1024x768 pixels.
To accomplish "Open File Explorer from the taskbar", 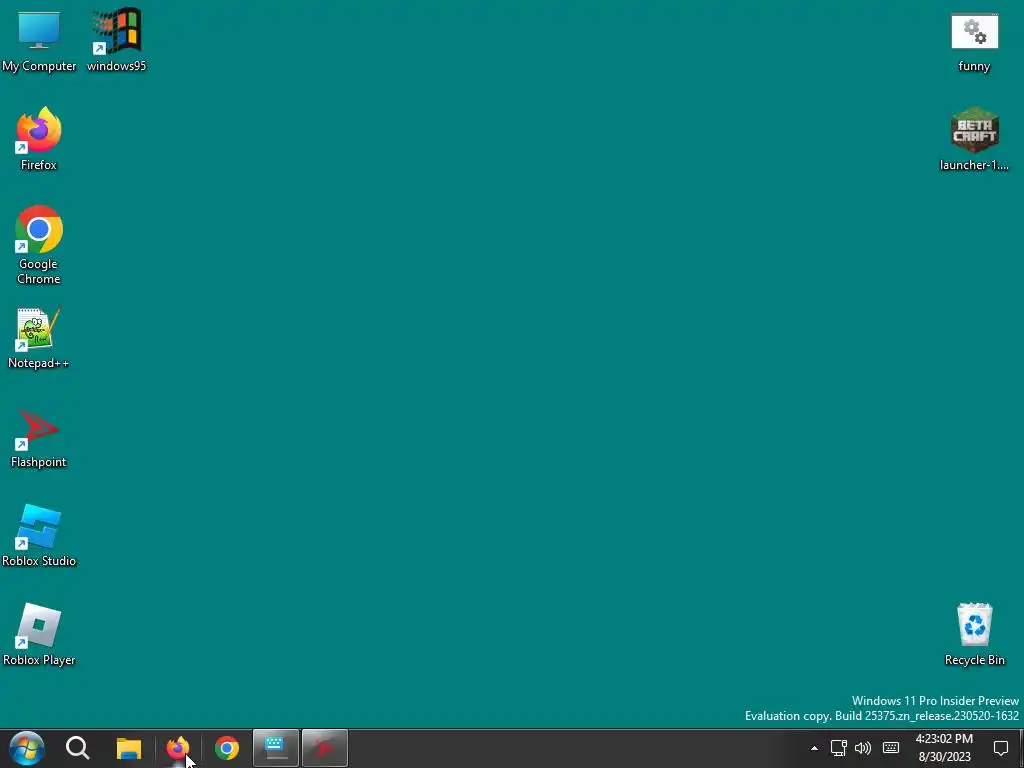I will click(129, 748).
